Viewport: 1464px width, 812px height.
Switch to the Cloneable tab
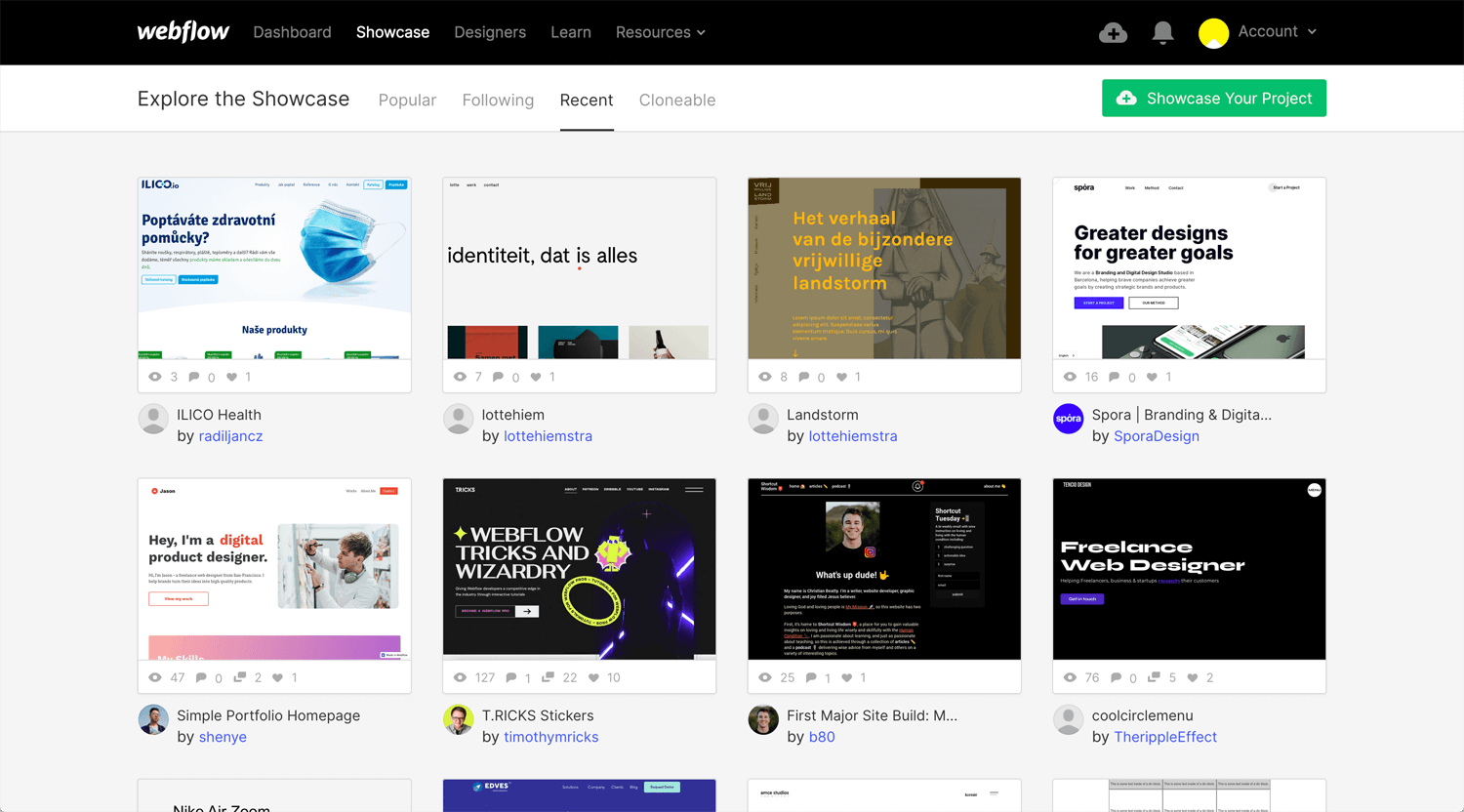(x=677, y=100)
